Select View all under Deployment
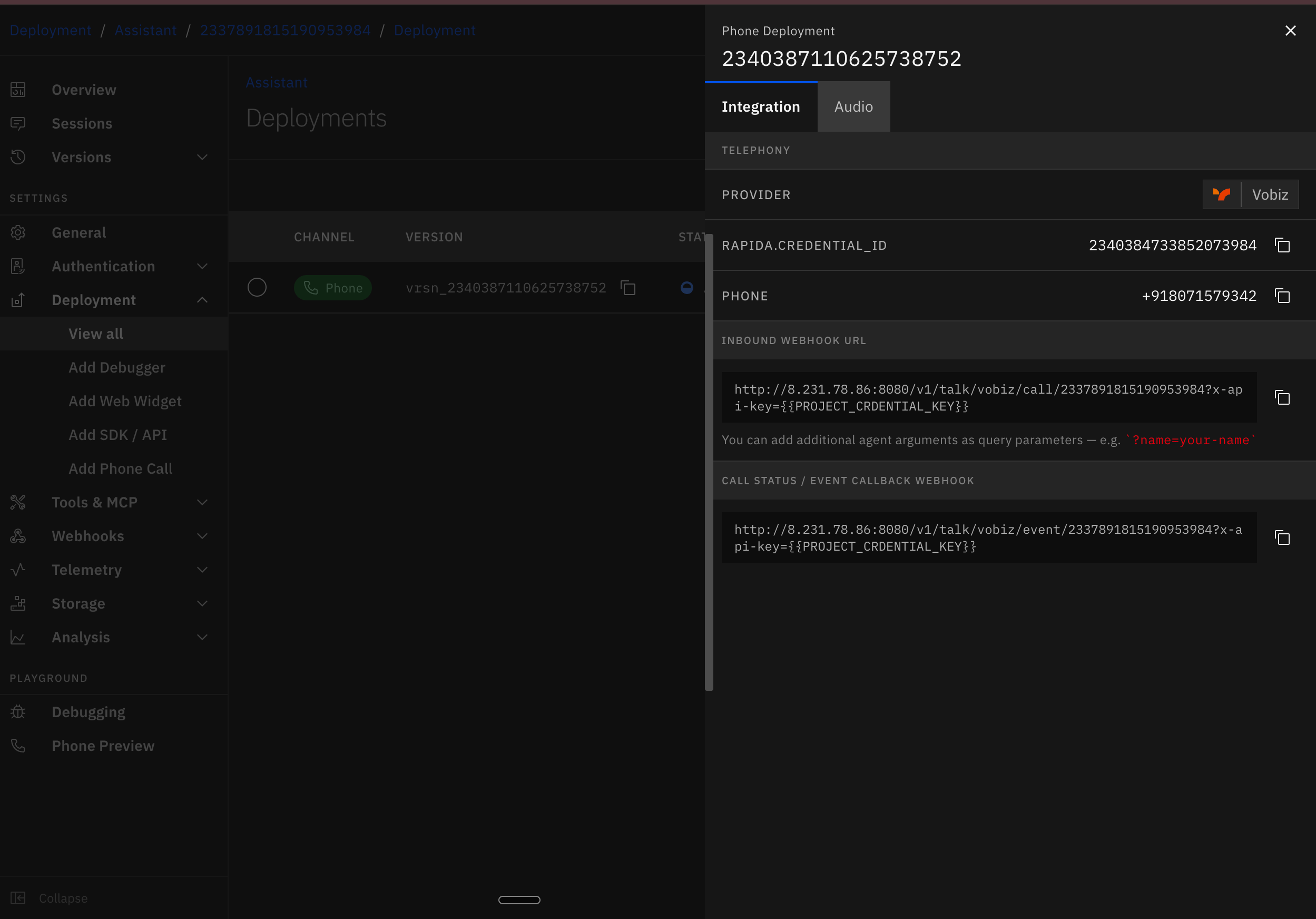1316x919 pixels. click(113, 334)
